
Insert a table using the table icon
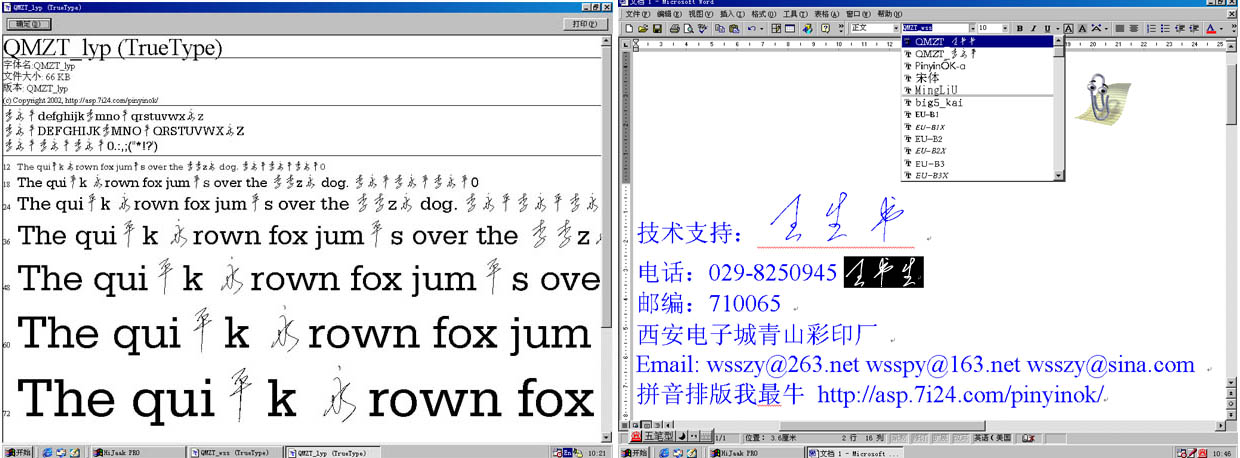point(790,28)
